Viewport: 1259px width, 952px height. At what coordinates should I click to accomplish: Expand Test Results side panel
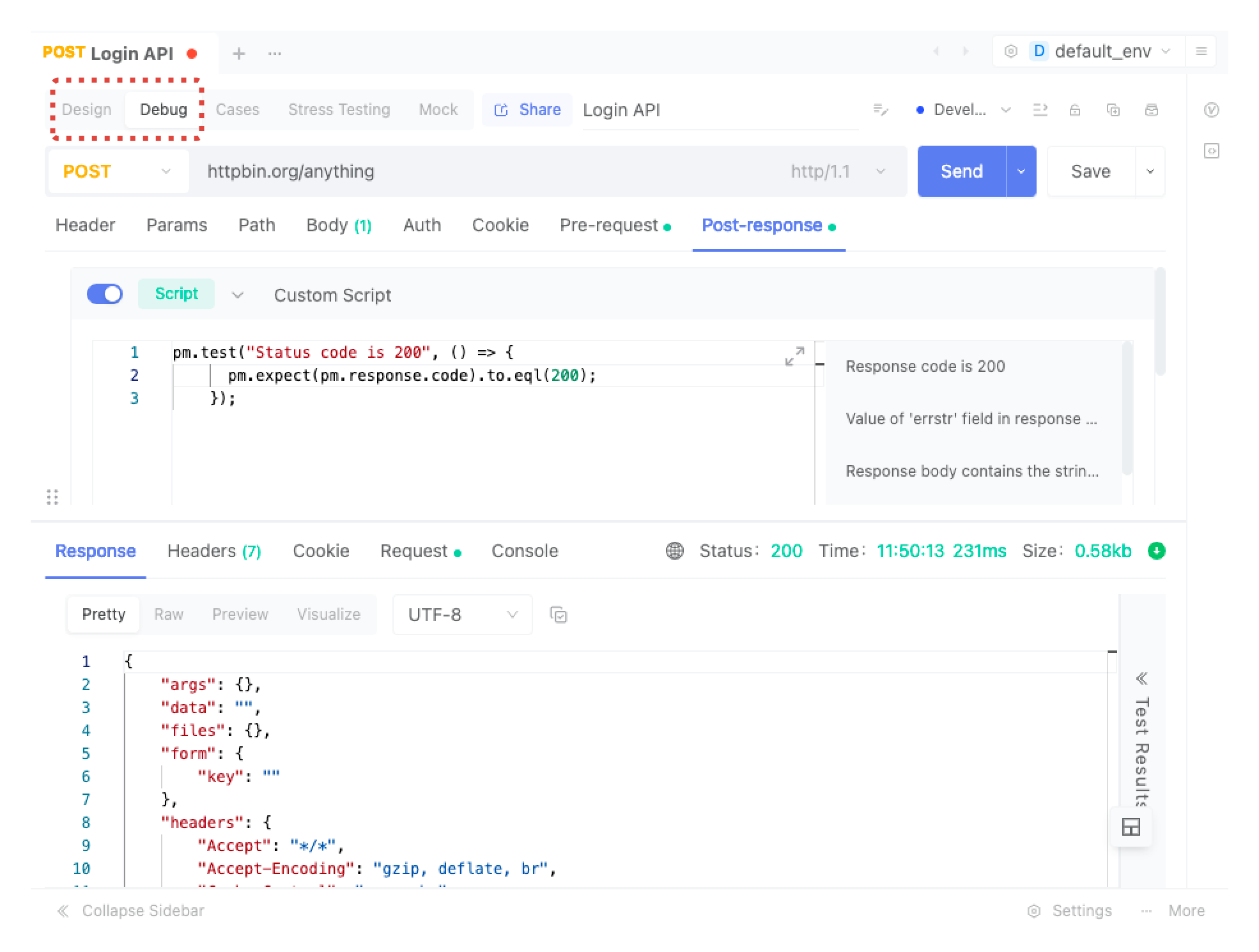point(1141,740)
